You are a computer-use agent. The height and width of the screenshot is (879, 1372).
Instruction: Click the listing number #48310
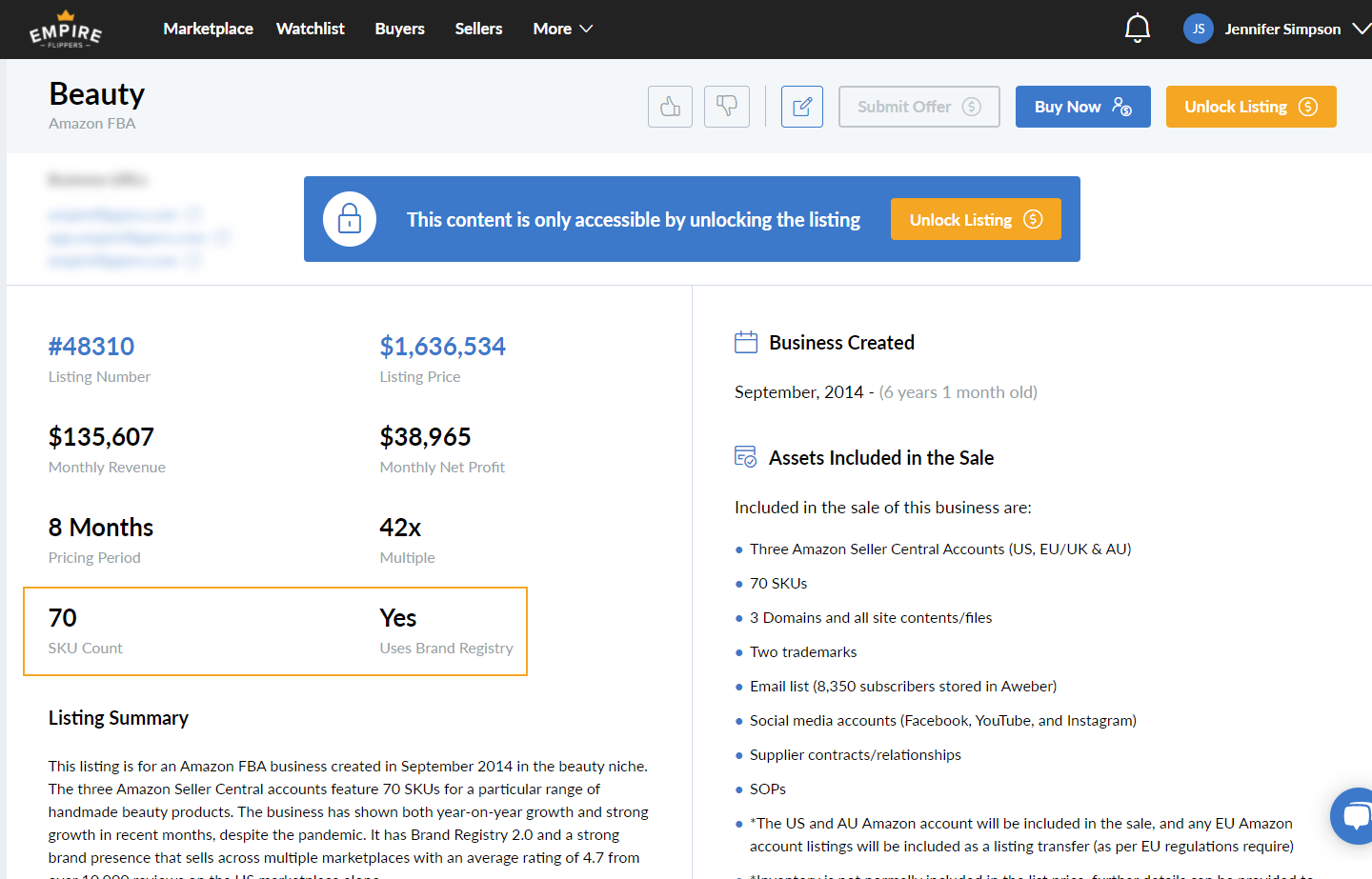pos(91,346)
